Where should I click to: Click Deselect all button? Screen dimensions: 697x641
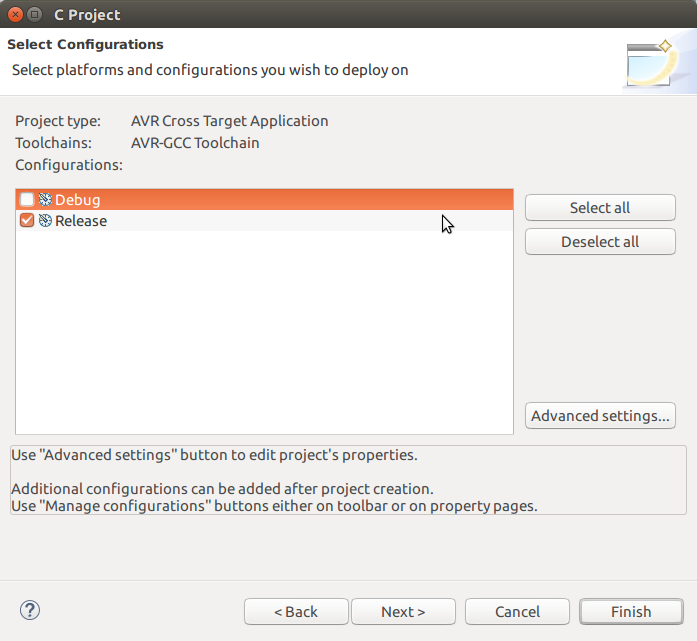pyautogui.click(x=600, y=241)
